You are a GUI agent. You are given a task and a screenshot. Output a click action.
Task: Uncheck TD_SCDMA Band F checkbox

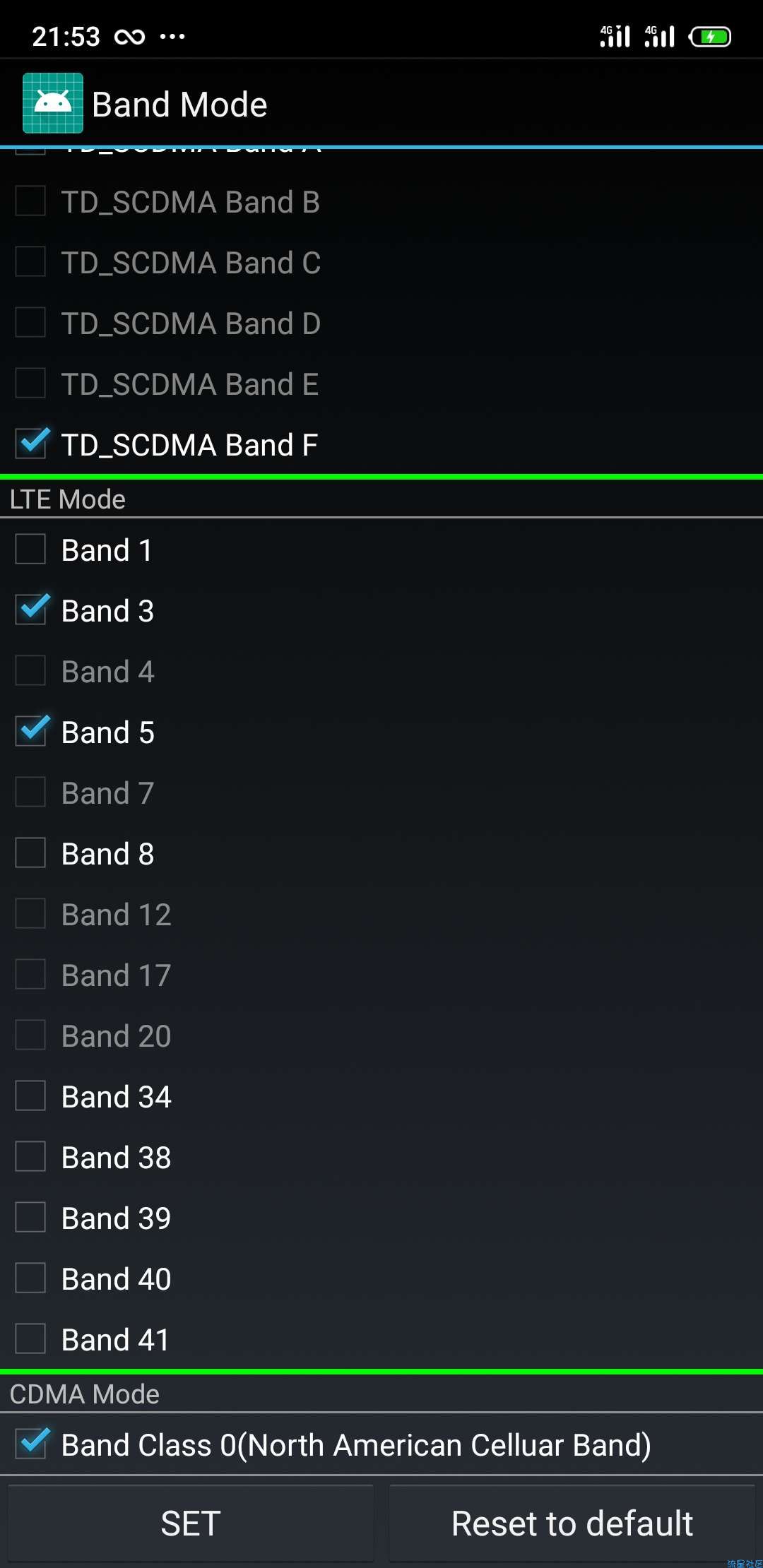pyautogui.click(x=31, y=444)
